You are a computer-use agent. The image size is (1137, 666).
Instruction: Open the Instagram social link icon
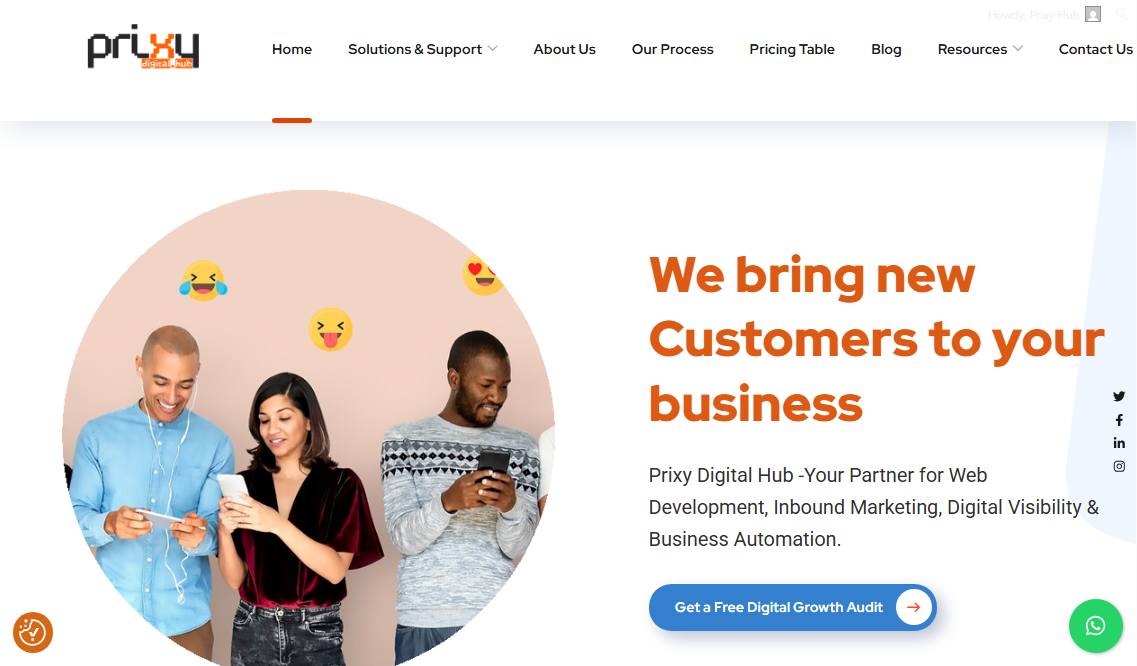tap(1119, 466)
